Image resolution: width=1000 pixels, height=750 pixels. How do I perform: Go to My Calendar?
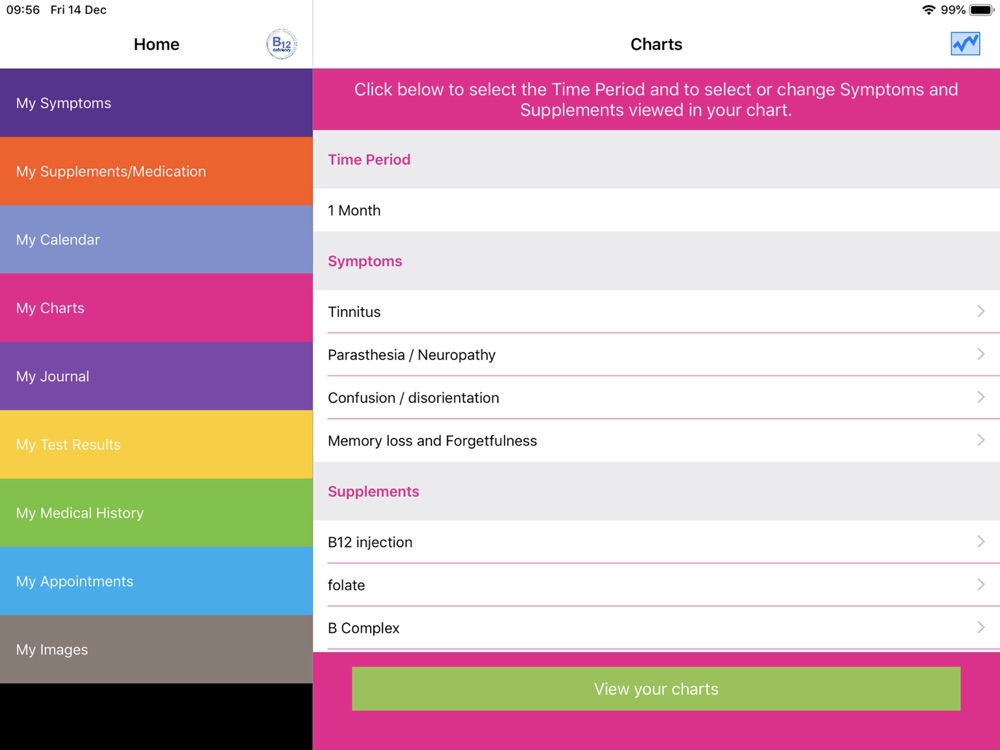tap(156, 239)
